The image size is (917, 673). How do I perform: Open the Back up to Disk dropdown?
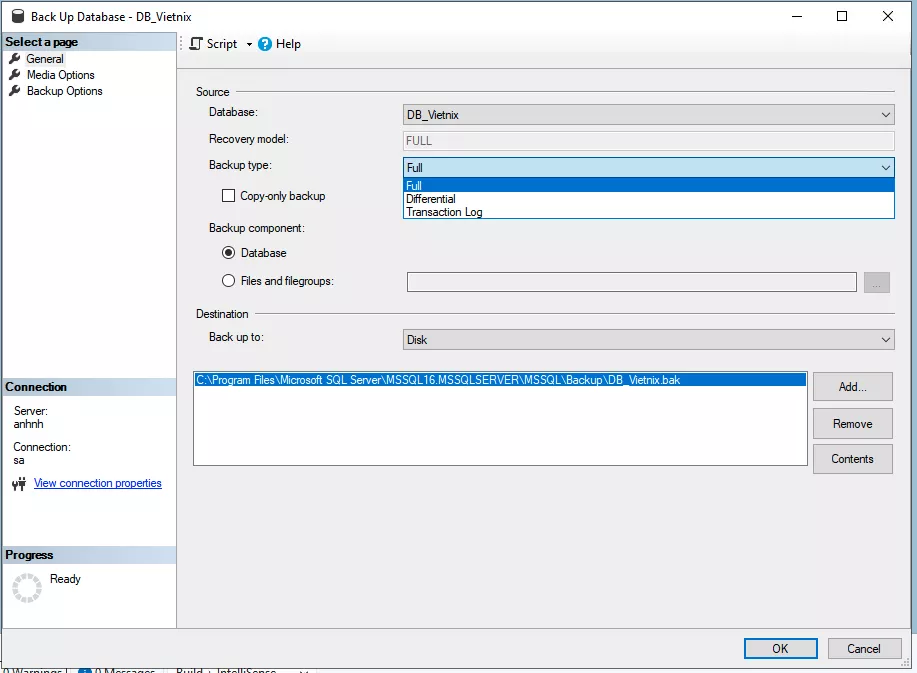648,340
